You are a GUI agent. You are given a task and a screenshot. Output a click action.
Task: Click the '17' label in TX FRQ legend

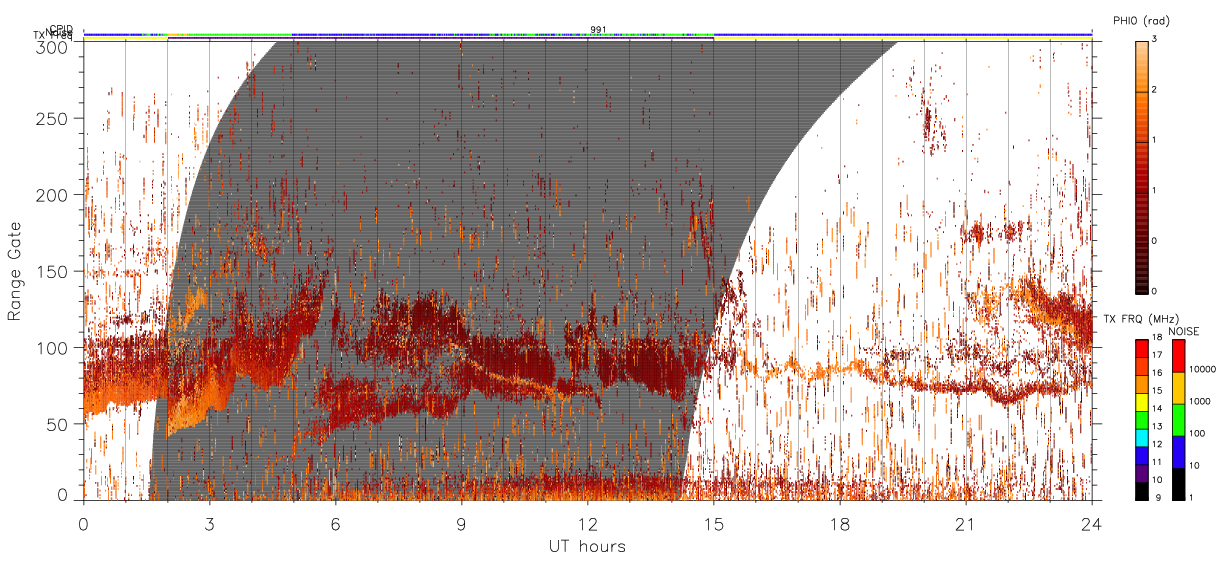[1156, 356]
